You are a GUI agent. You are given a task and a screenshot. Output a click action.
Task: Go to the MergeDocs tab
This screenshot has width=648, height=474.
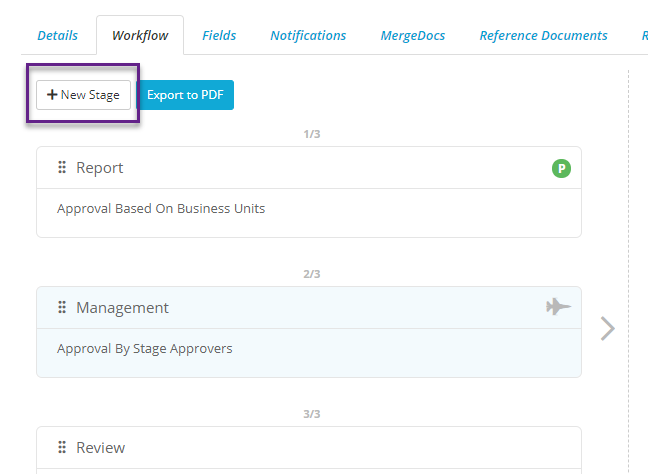[x=413, y=36]
